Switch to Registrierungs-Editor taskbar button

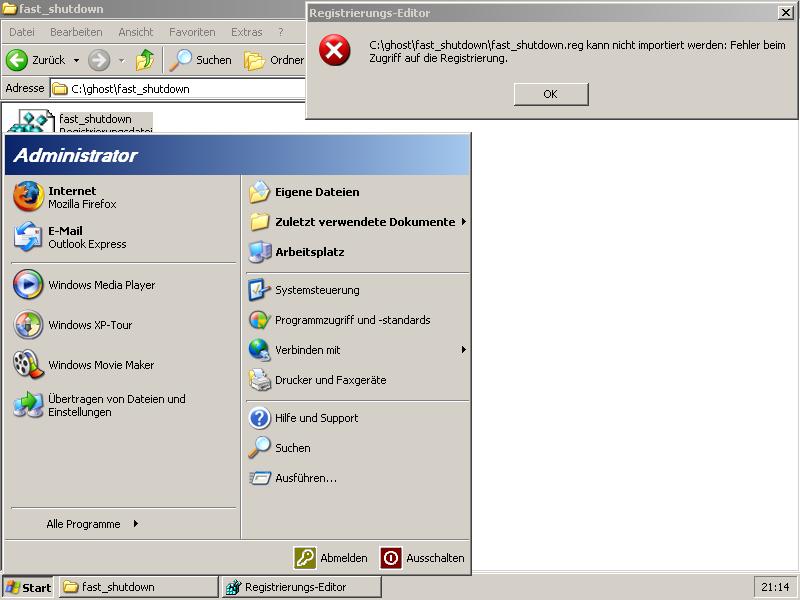(302, 587)
